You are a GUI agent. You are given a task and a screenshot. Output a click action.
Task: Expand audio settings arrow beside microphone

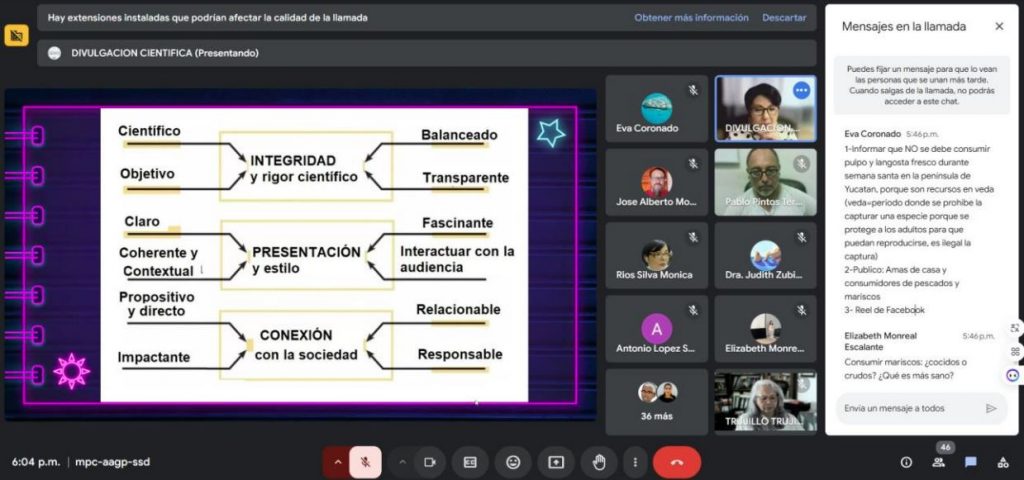coord(337,462)
